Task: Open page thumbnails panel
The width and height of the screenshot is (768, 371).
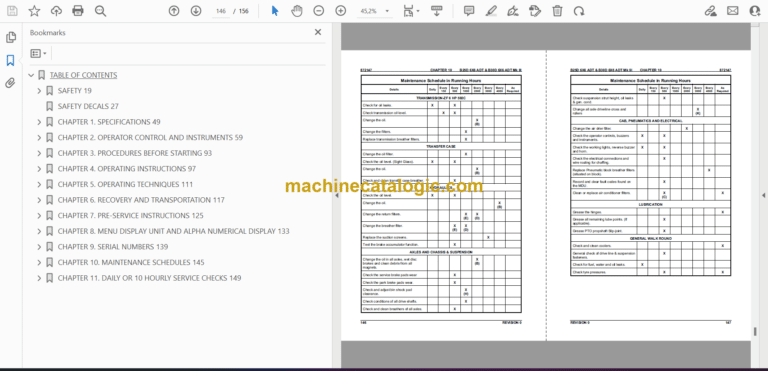Action: pos(11,37)
